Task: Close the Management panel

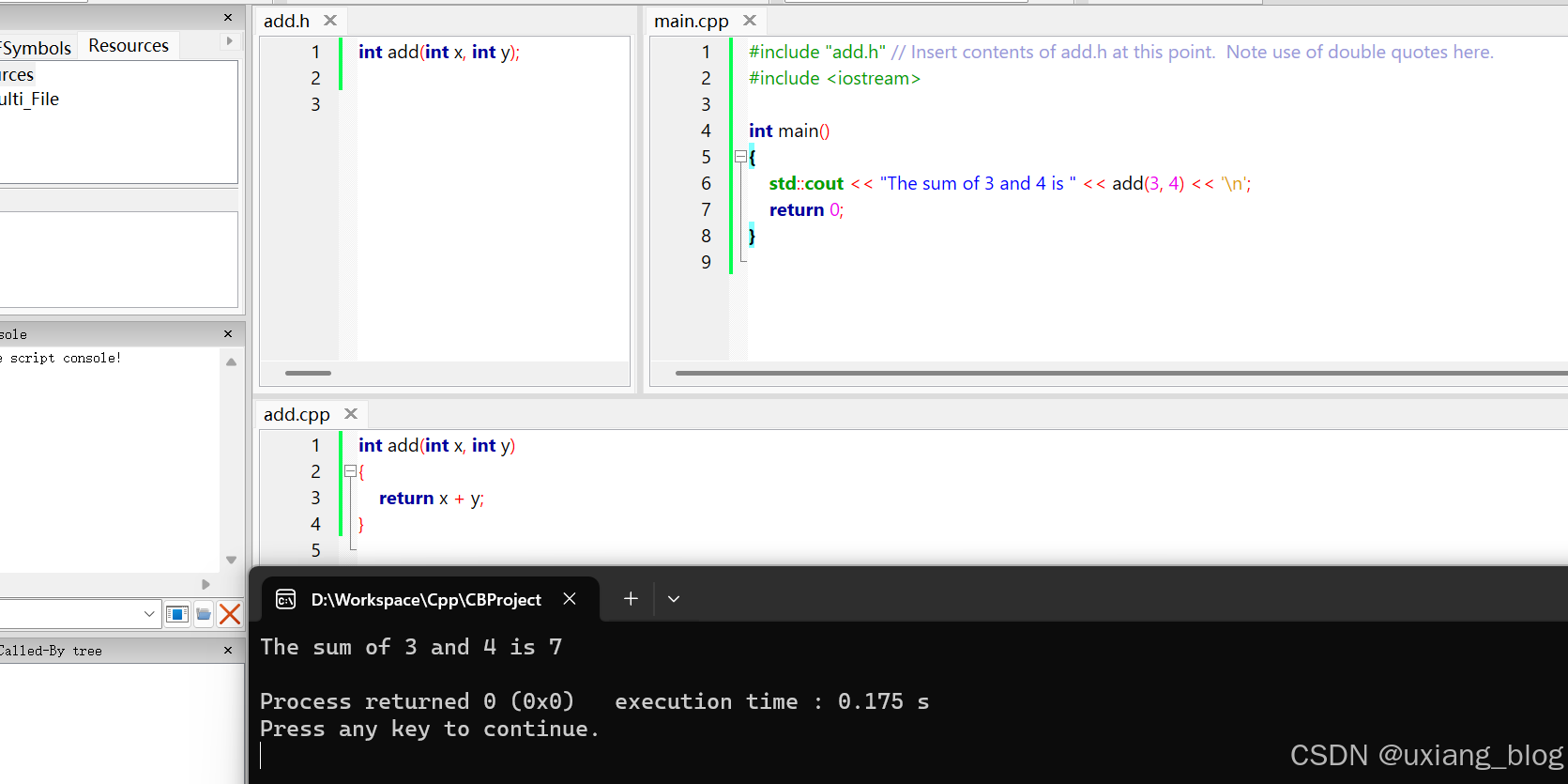Action: [x=228, y=18]
